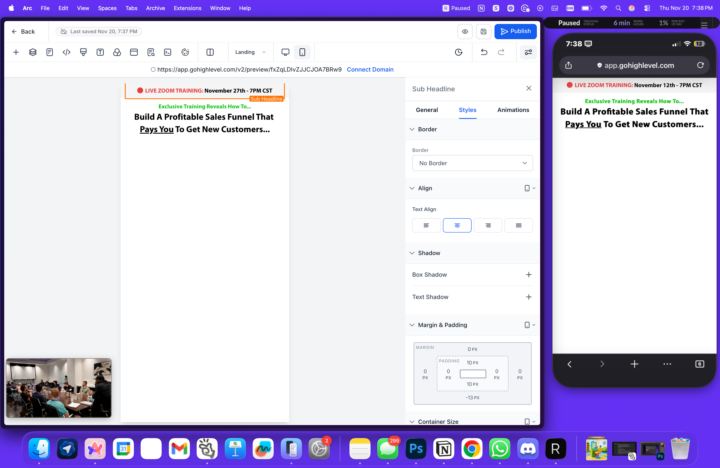Open the Align device selector dropdown
The width and height of the screenshot is (720, 468).
click(x=529, y=188)
